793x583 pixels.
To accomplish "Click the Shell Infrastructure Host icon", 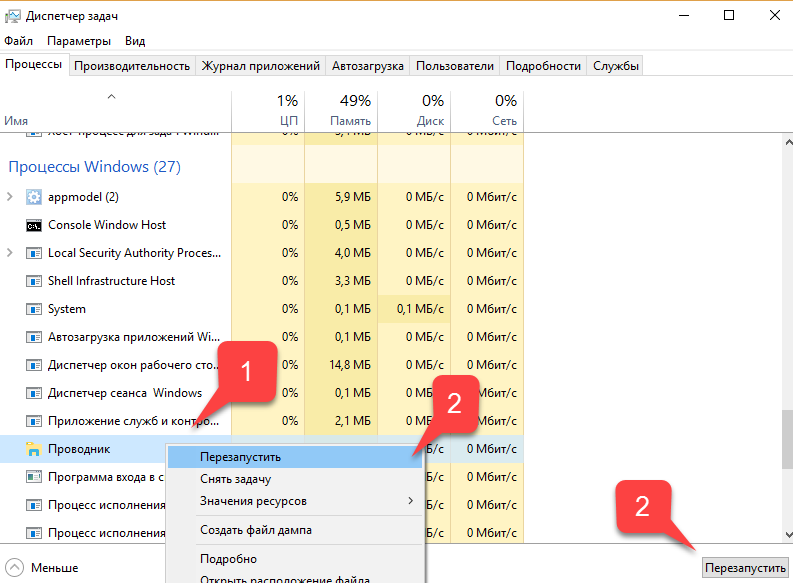I will (34, 281).
